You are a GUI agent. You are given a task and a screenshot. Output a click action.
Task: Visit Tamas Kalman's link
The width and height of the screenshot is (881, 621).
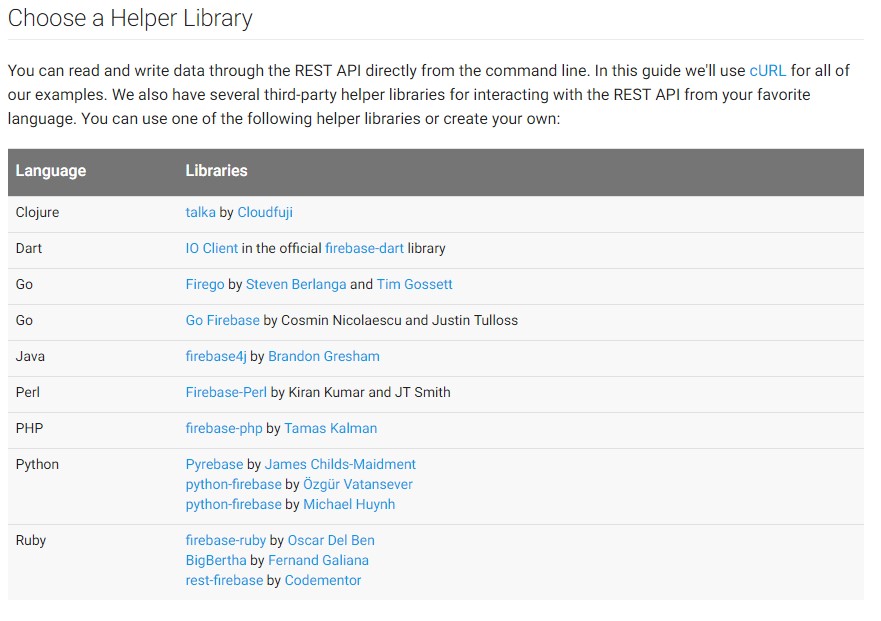(x=330, y=428)
